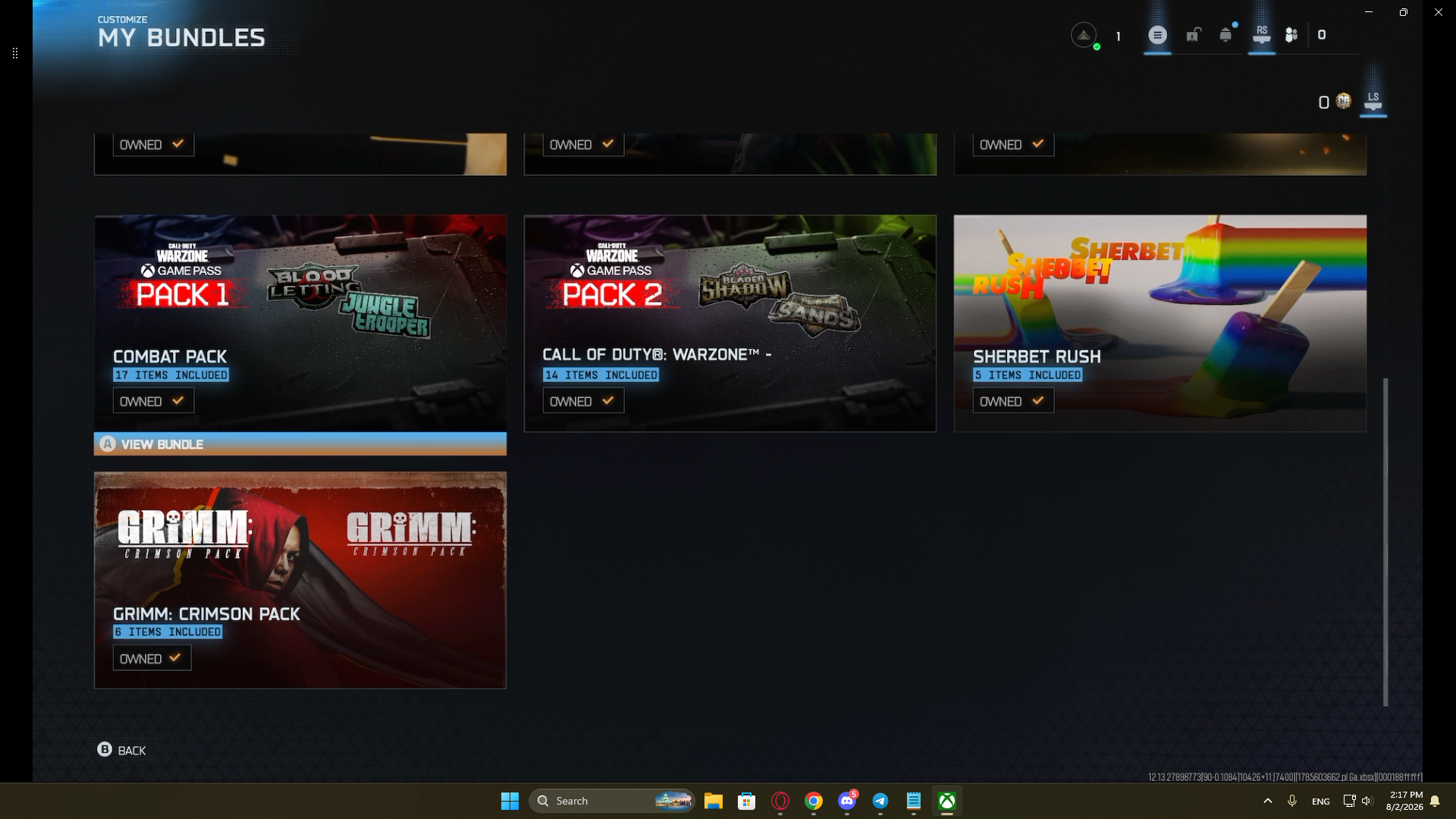The height and width of the screenshot is (819, 1456).
Task: Open the main menu hamburger icon
Action: (1157, 35)
